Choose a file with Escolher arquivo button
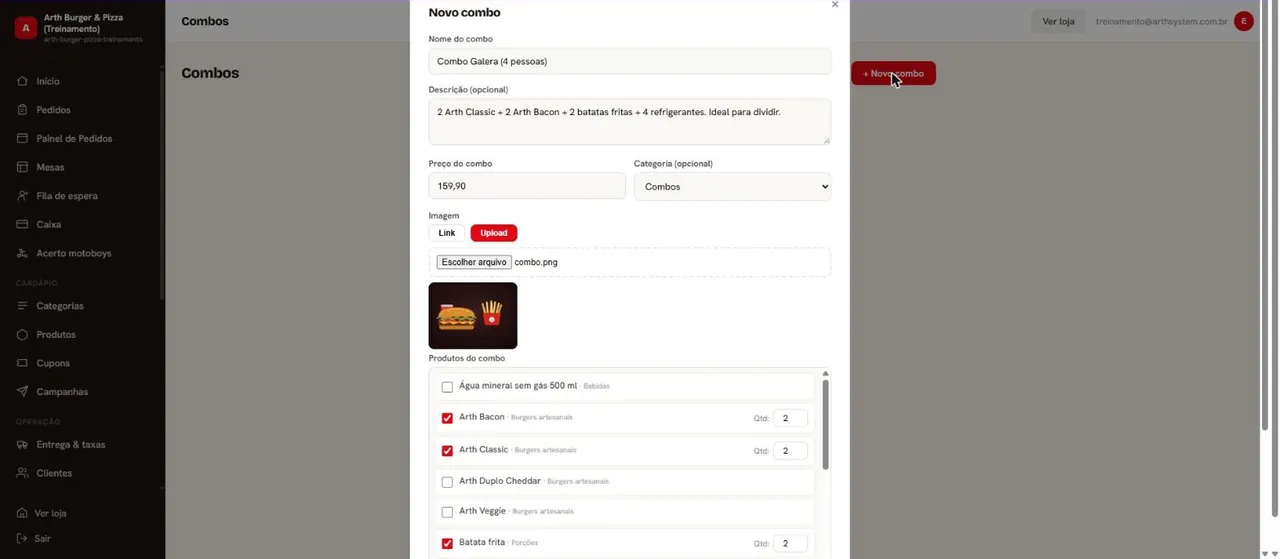 coord(474,262)
